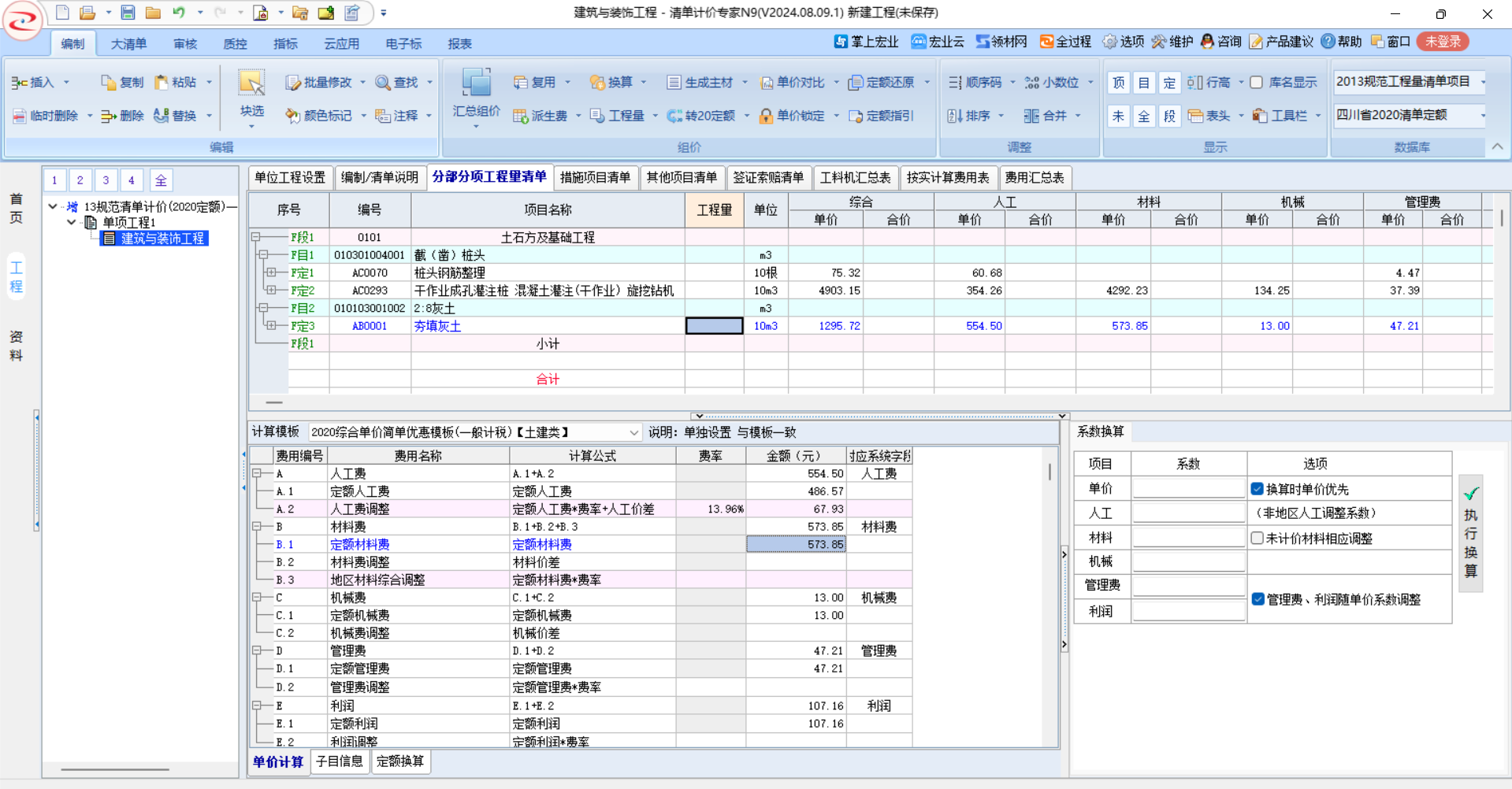Click 定额还原 restore quota

[881, 83]
